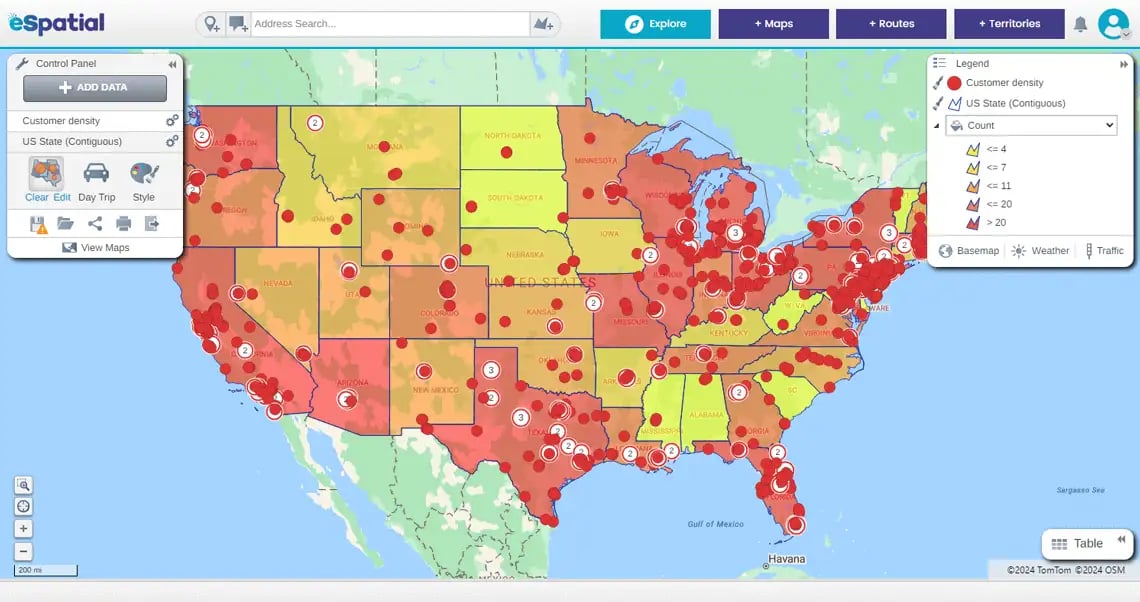The image size is (1140, 602).
Task: Save the map with floppy disk icon
Action: click(38, 225)
